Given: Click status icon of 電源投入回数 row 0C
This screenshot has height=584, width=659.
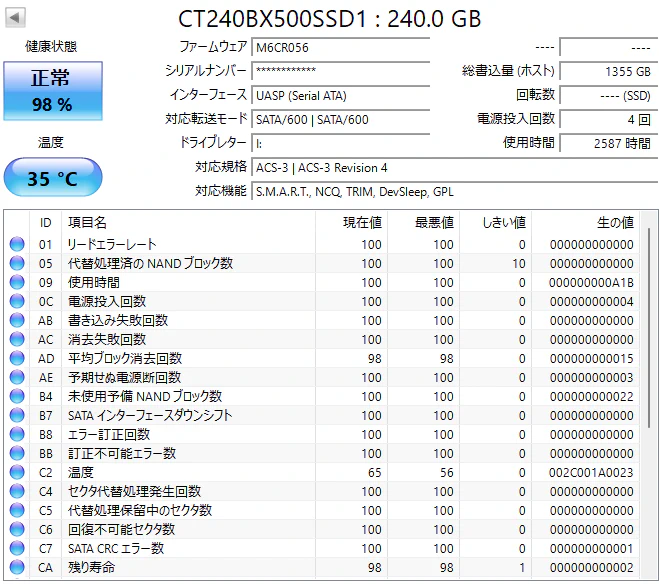Looking at the screenshot, I should 17,301.
